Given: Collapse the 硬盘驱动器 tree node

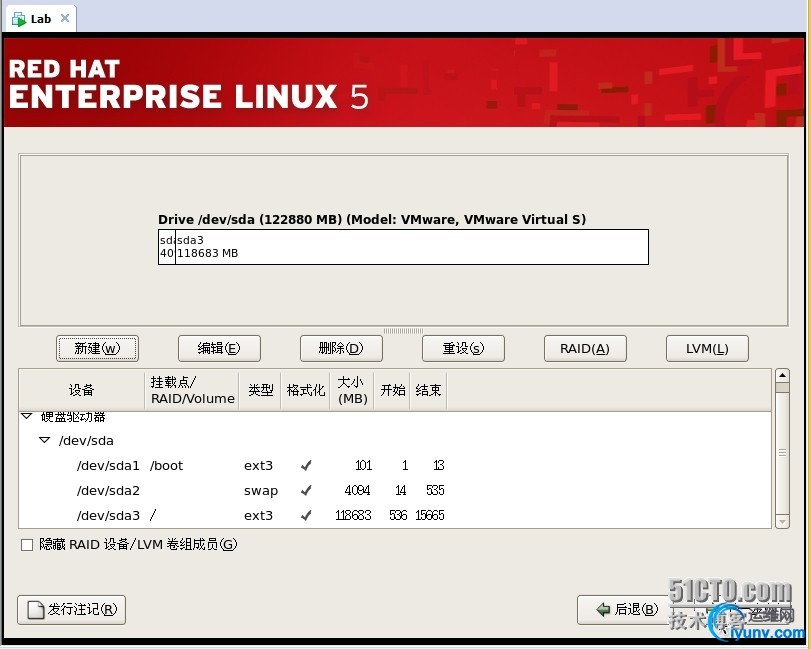Looking at the screenshot, I should click(x=26, y=416).
